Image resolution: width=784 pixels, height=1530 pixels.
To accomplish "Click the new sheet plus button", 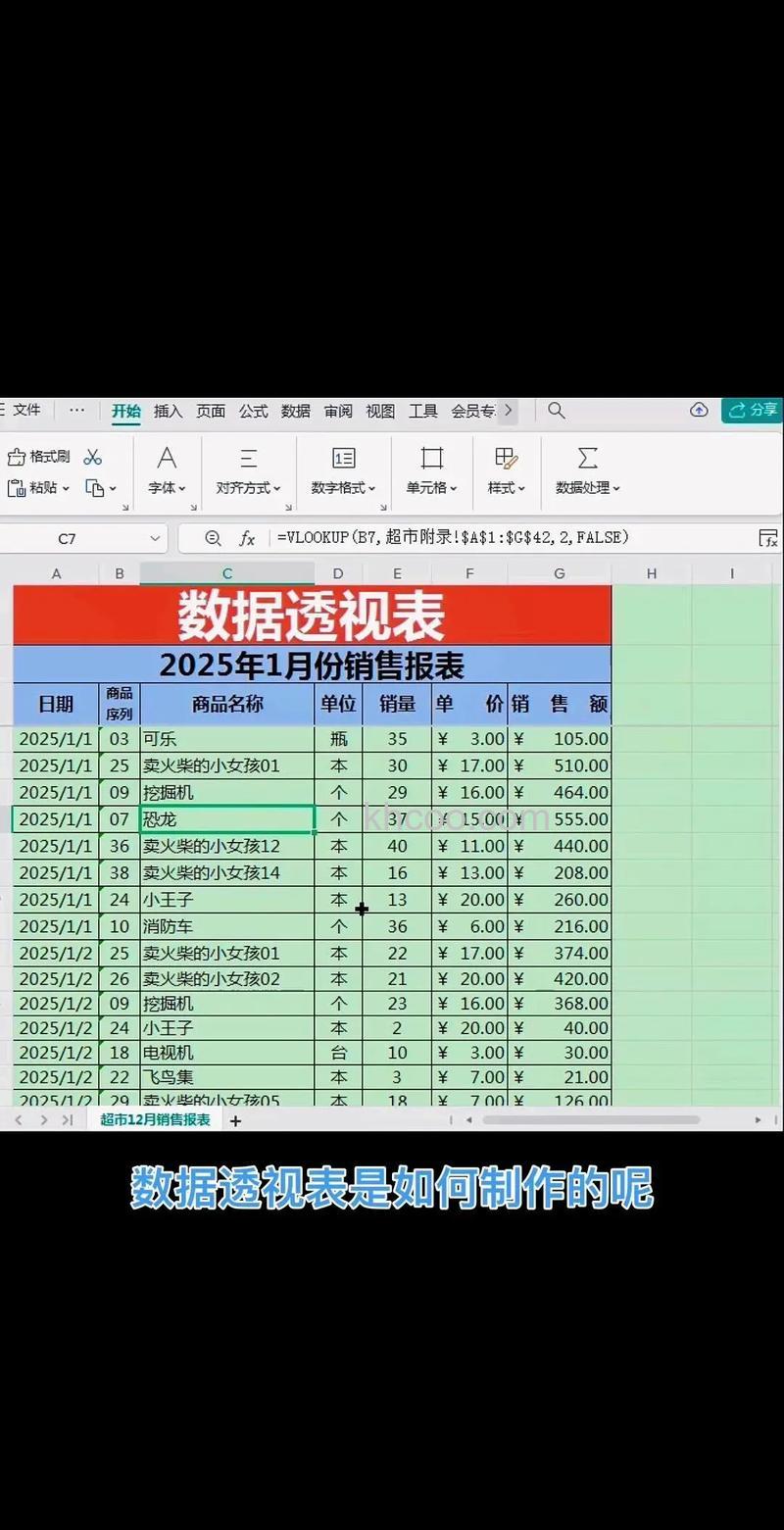I will coord(235,1119).
